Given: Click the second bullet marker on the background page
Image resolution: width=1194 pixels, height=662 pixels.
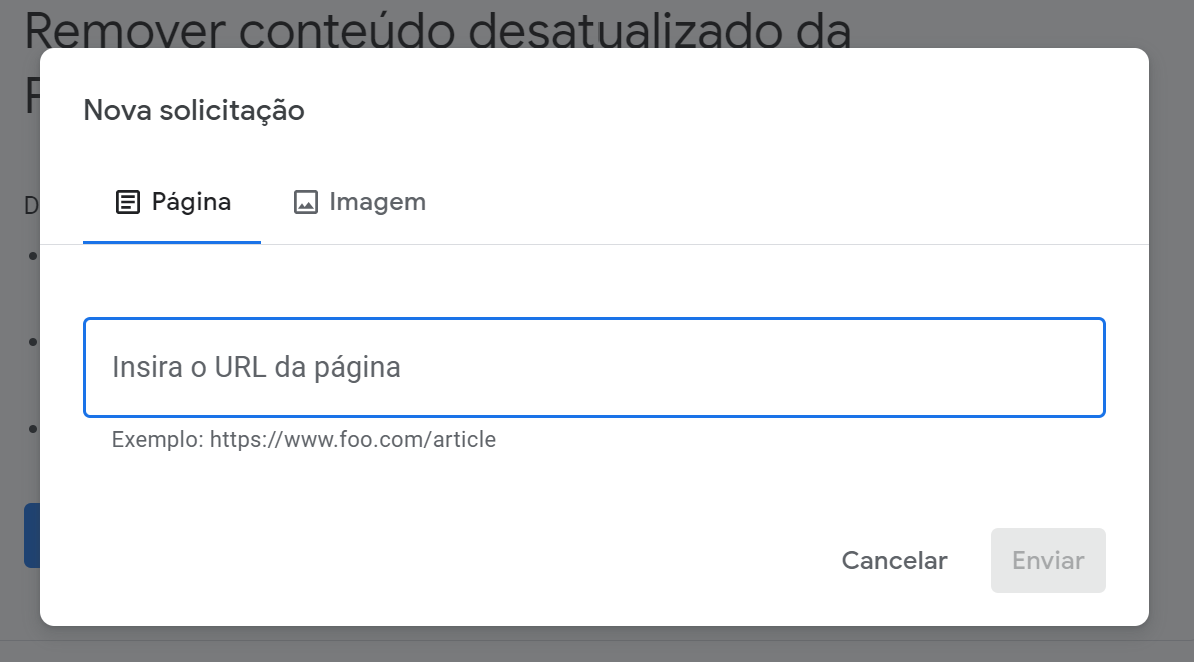Looking at the screenshot, I should (x=31, y=341).
